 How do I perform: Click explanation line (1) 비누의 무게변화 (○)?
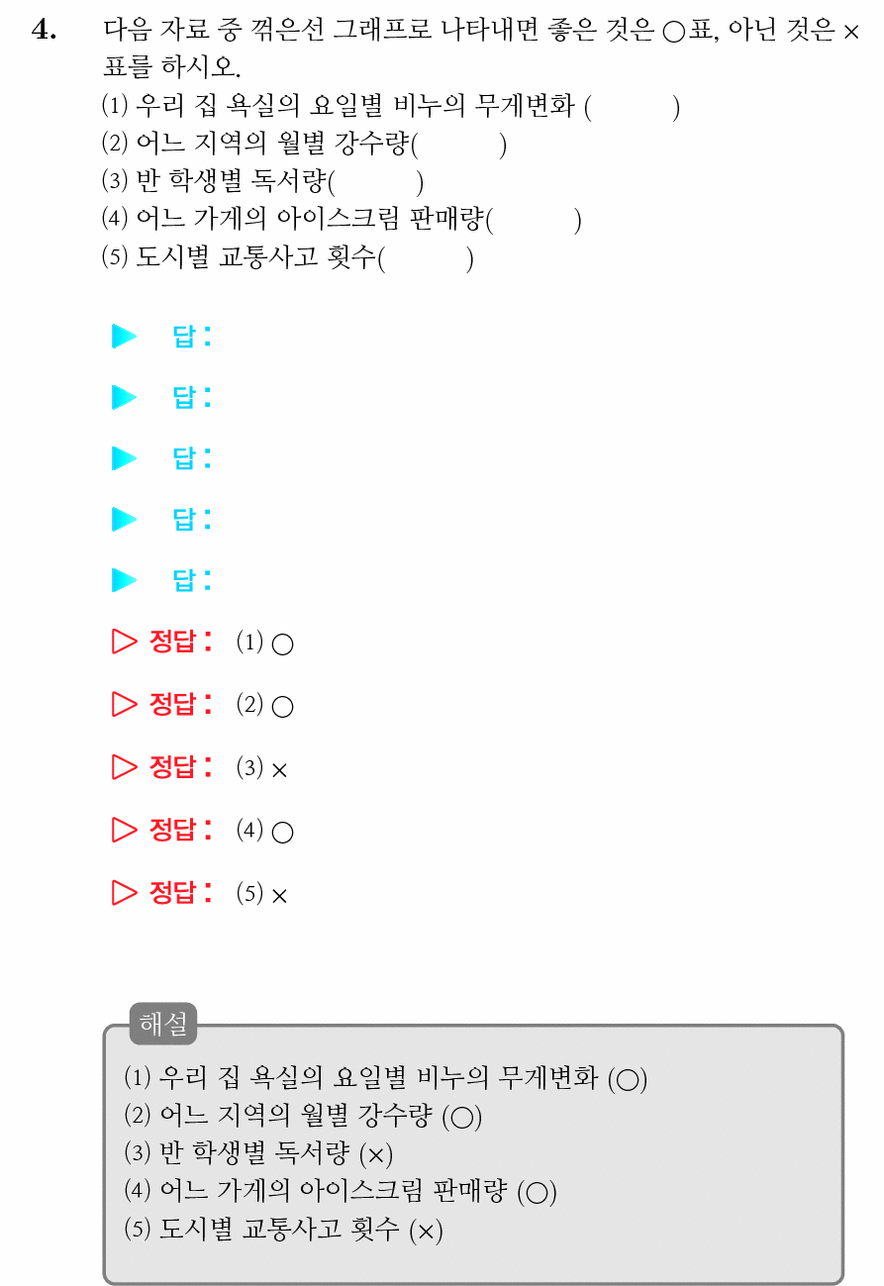(x=386, y=1078)
